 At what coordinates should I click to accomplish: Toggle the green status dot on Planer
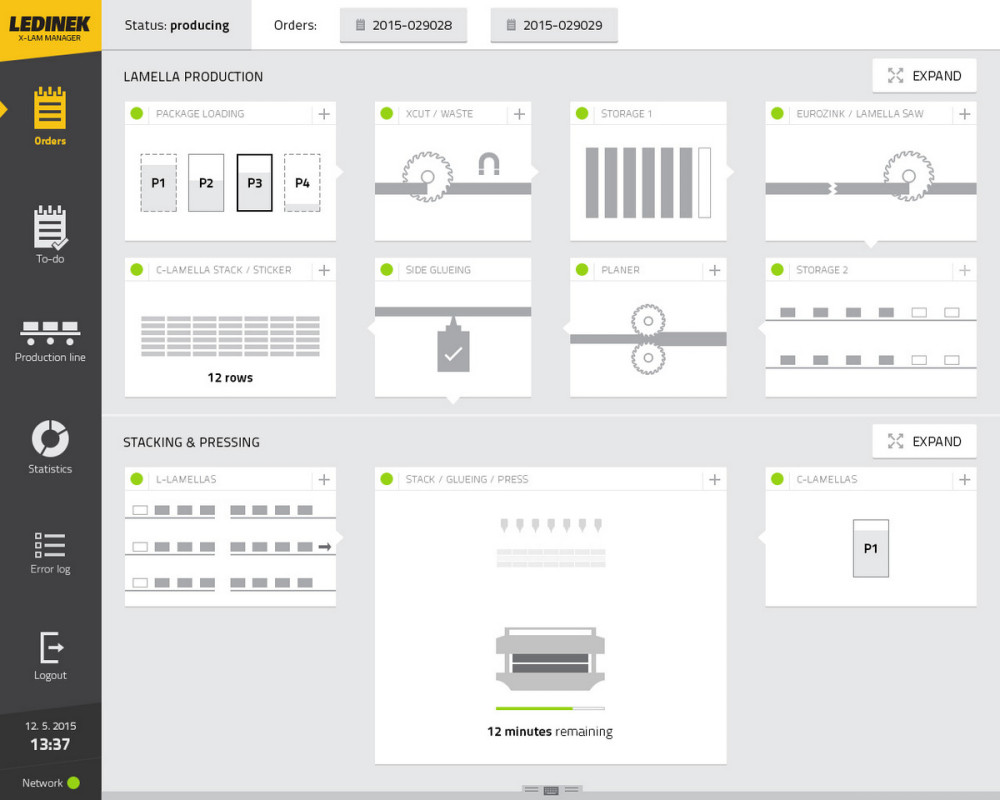(x=582, y=270)
